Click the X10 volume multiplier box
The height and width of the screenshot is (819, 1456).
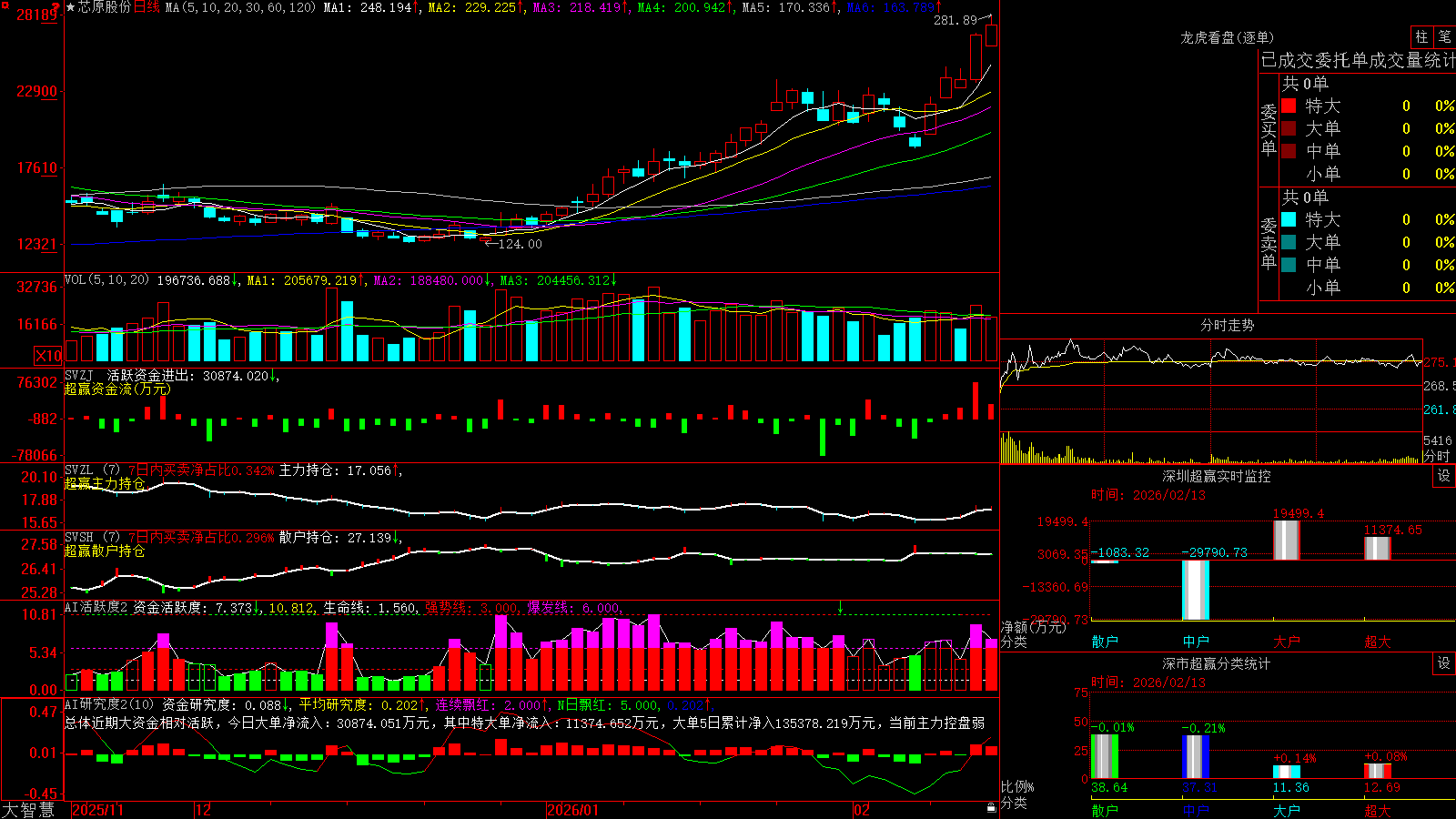[x=48, y=356]
